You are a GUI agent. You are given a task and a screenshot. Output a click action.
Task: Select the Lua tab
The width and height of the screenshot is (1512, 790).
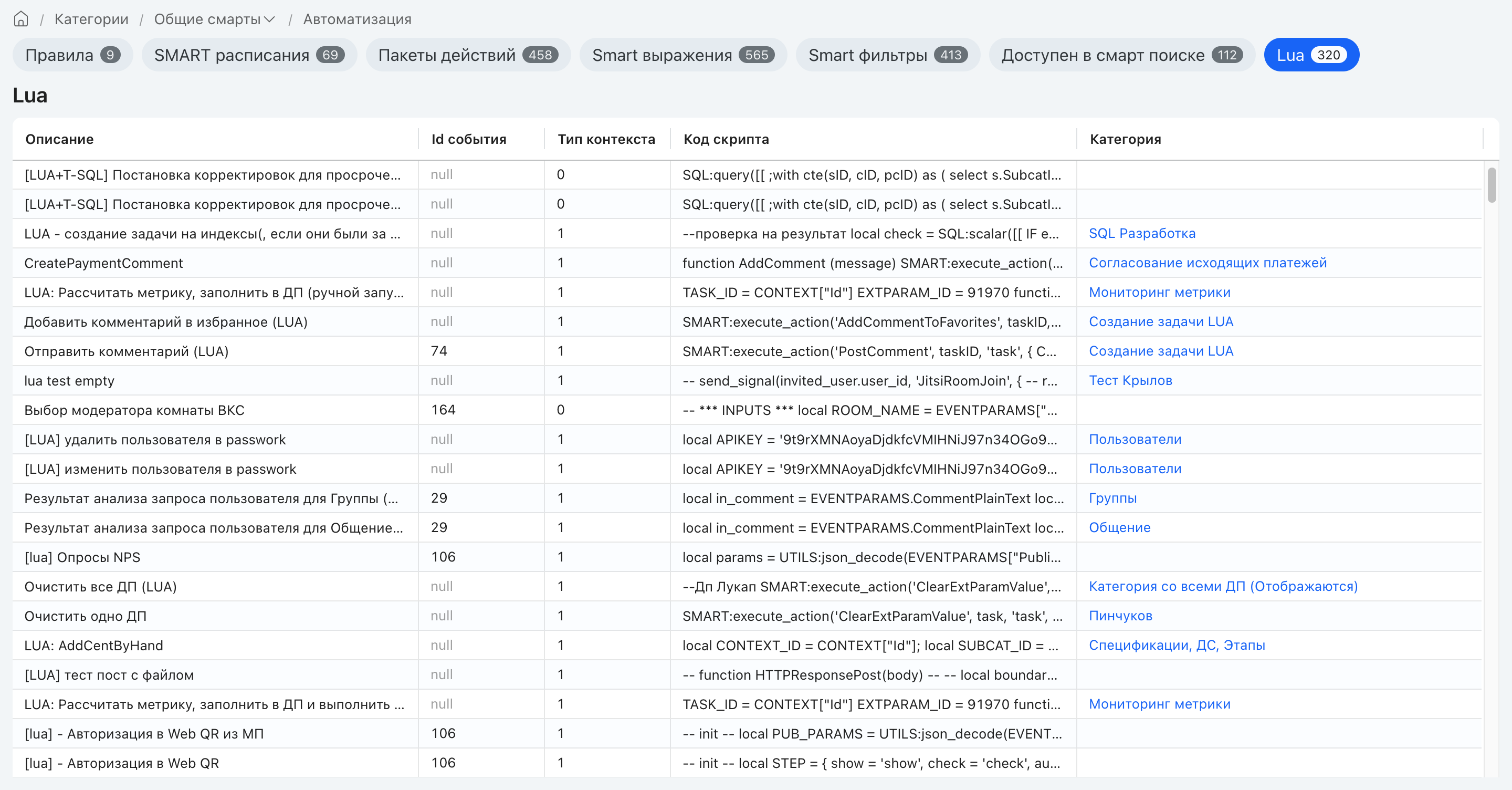[x=1311, y=55]
